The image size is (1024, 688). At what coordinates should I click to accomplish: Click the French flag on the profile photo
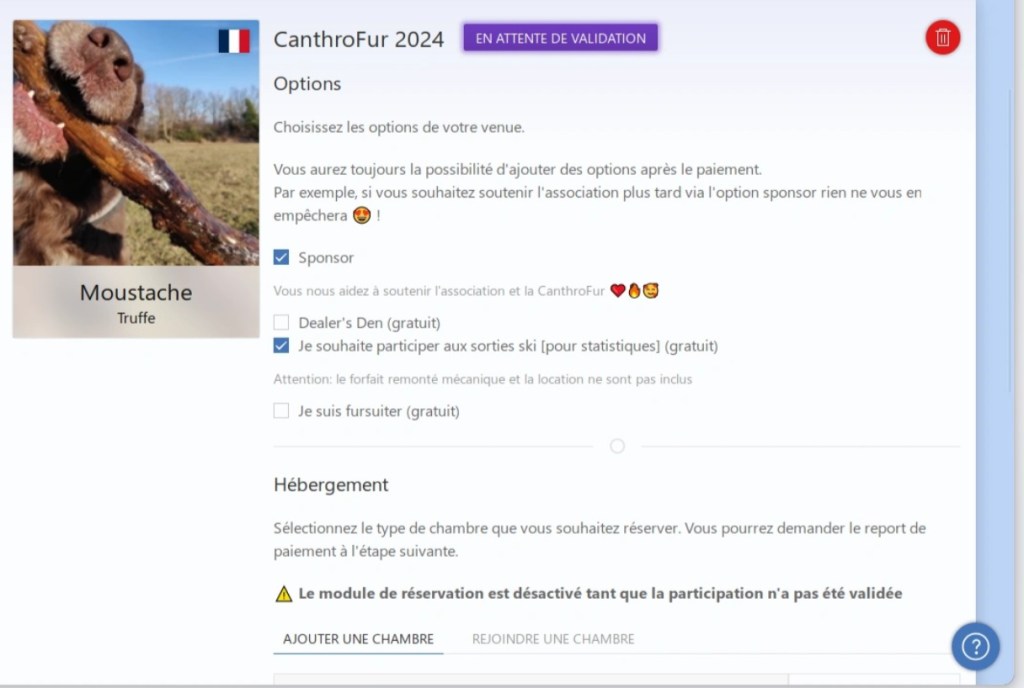234,41
